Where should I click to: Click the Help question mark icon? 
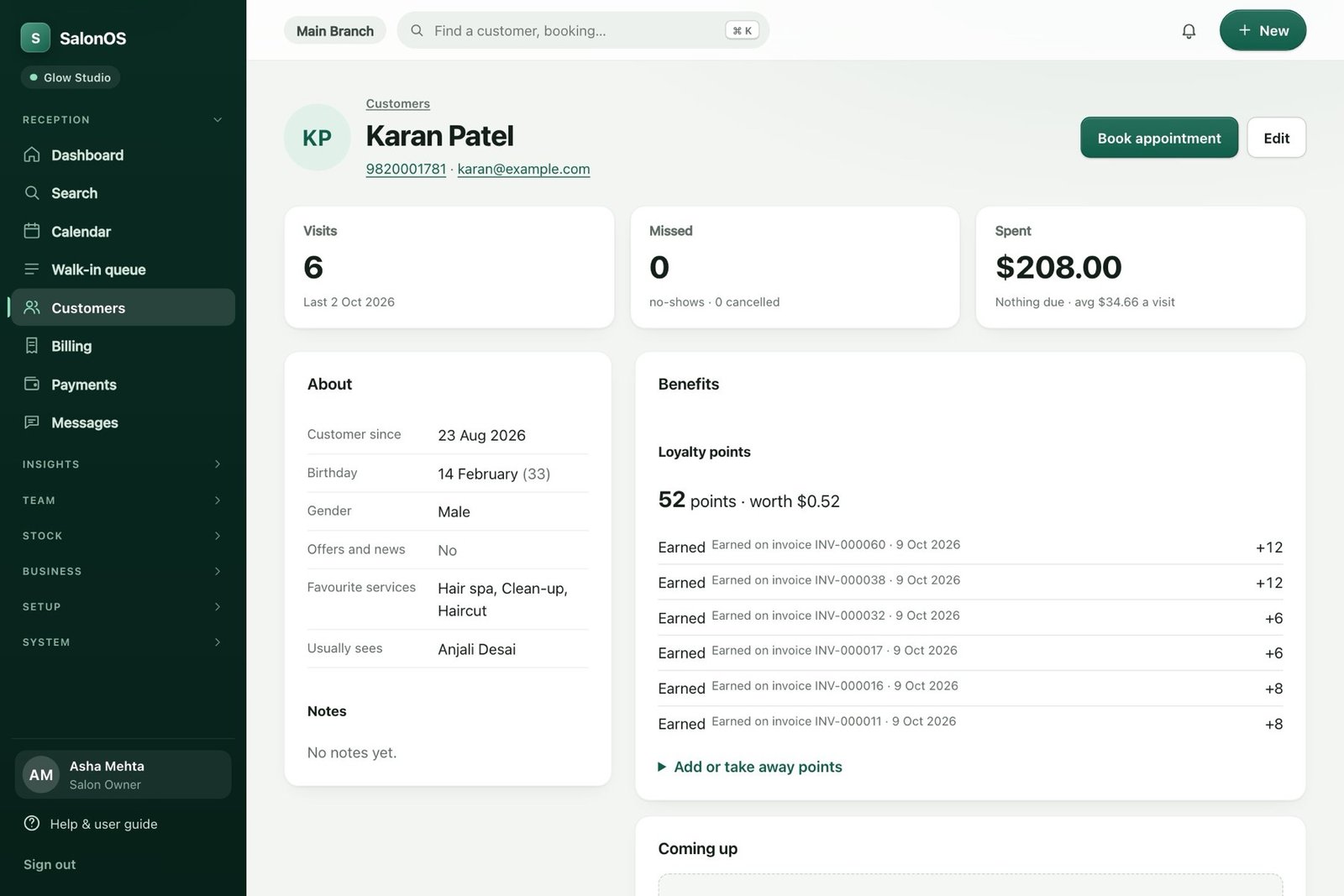pos(32,824)
